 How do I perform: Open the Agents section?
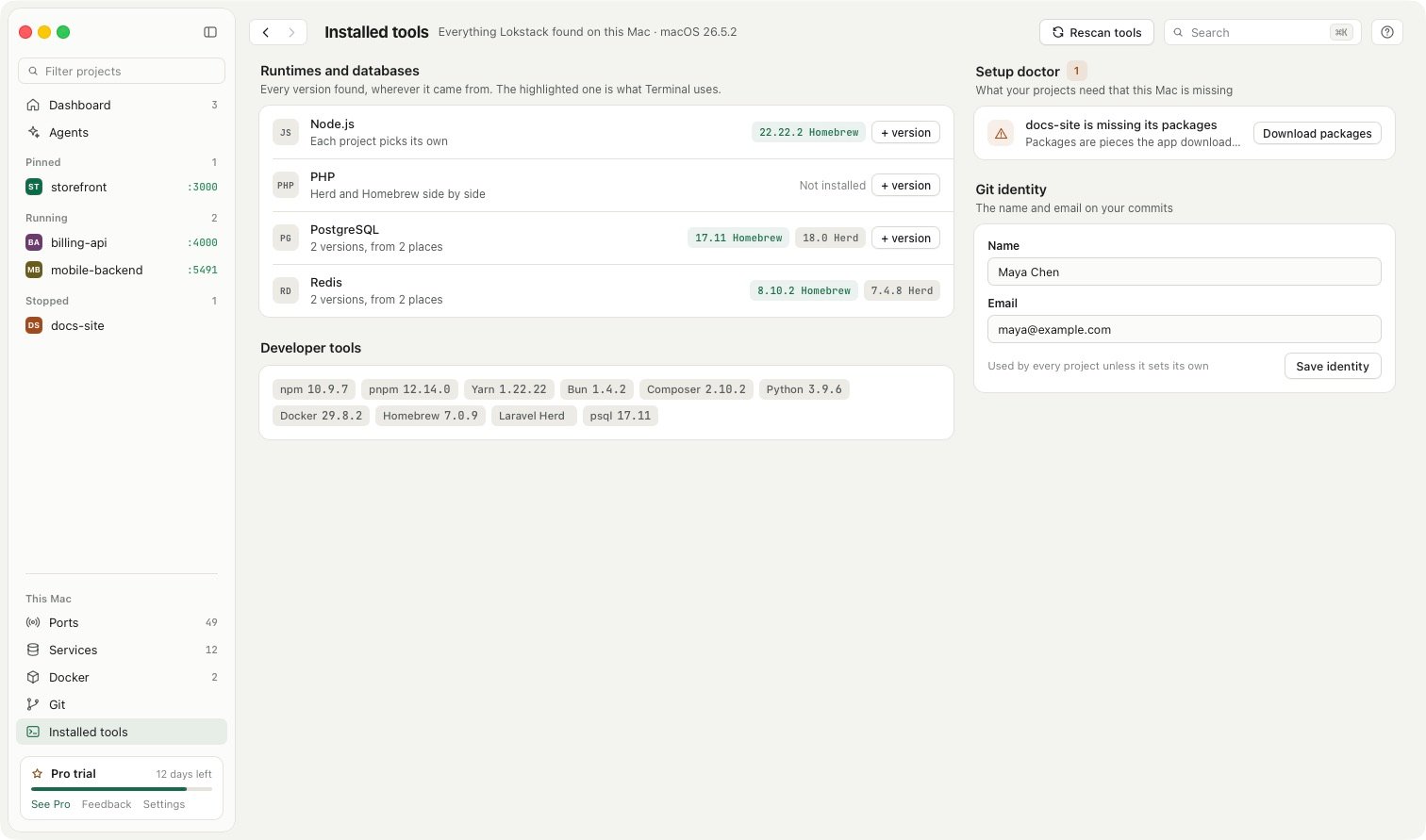coord(122,132)
